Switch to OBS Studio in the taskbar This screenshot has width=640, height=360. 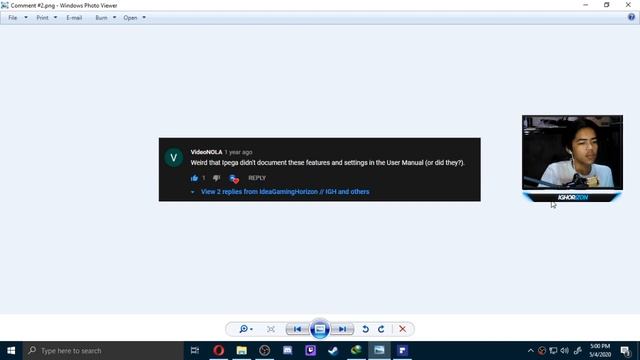point(264,351)
